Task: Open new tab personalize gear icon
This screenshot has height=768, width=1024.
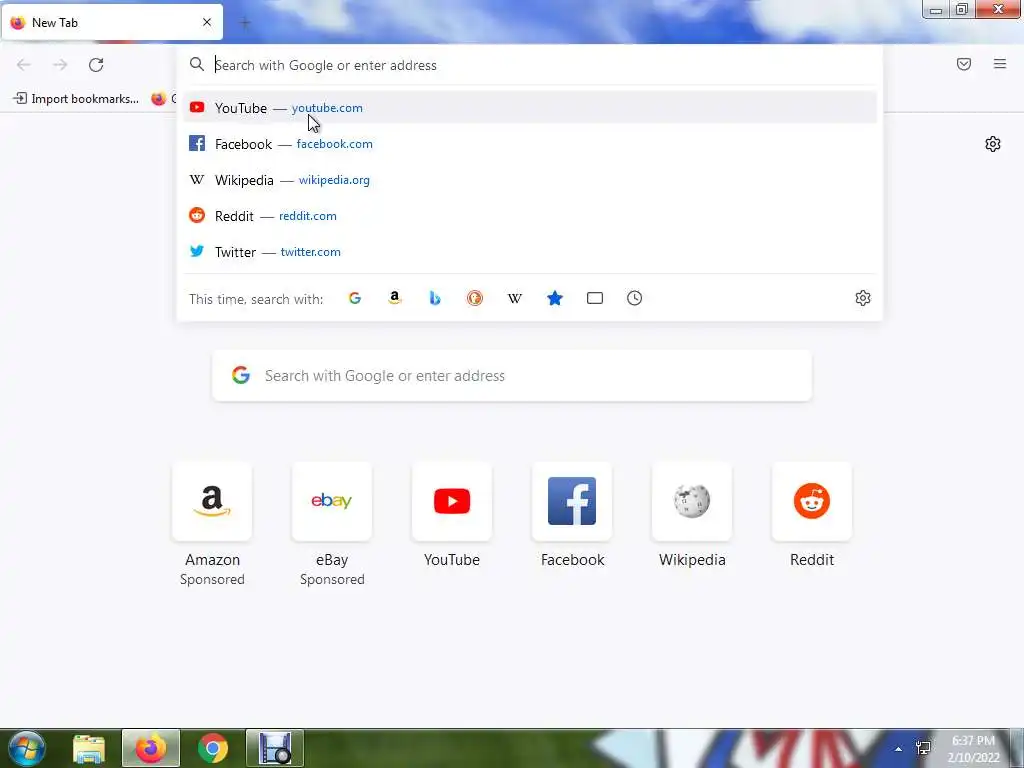Action: (x=993, y=144)
